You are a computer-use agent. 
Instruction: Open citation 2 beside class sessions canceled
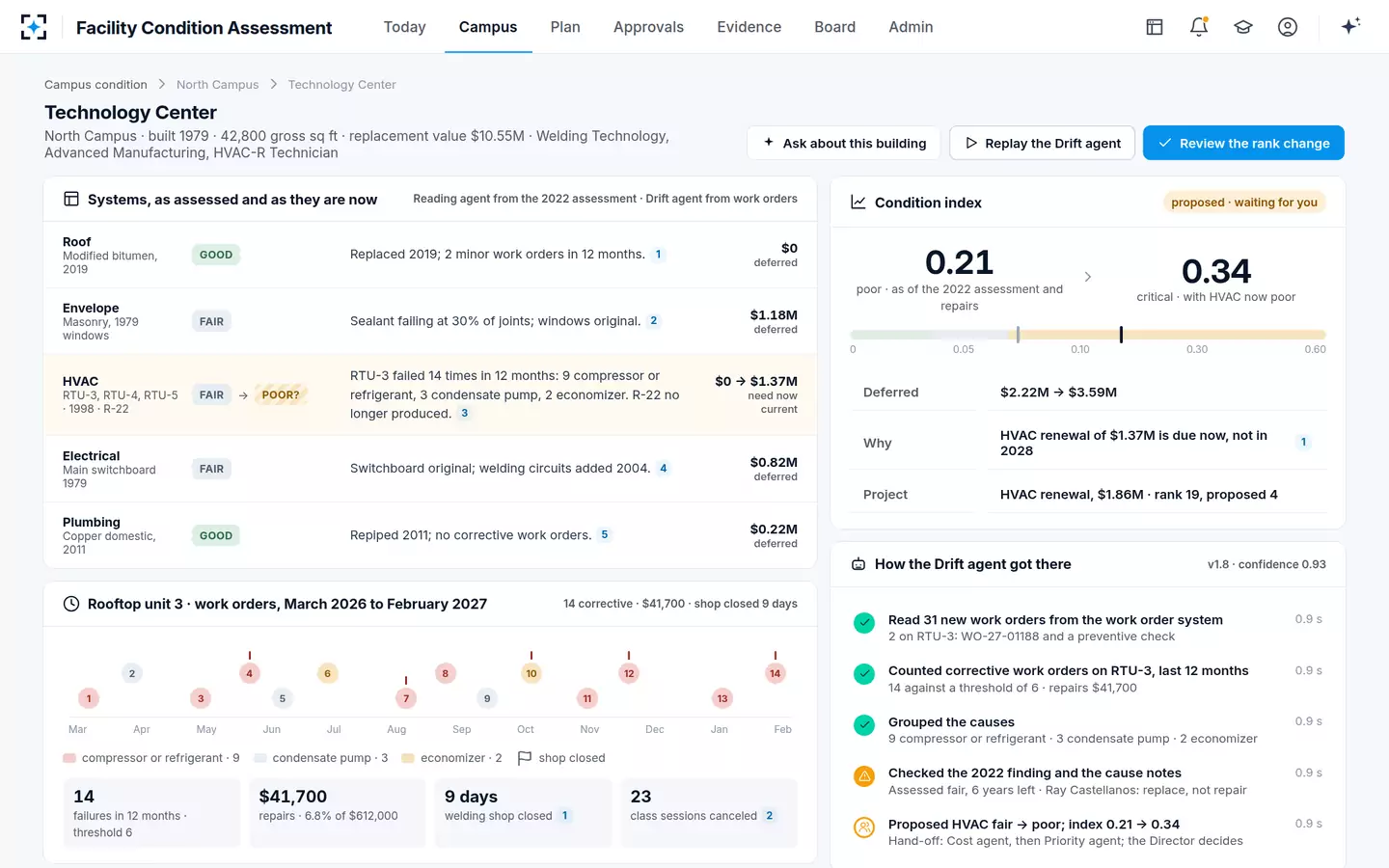[x=770, y=816]
